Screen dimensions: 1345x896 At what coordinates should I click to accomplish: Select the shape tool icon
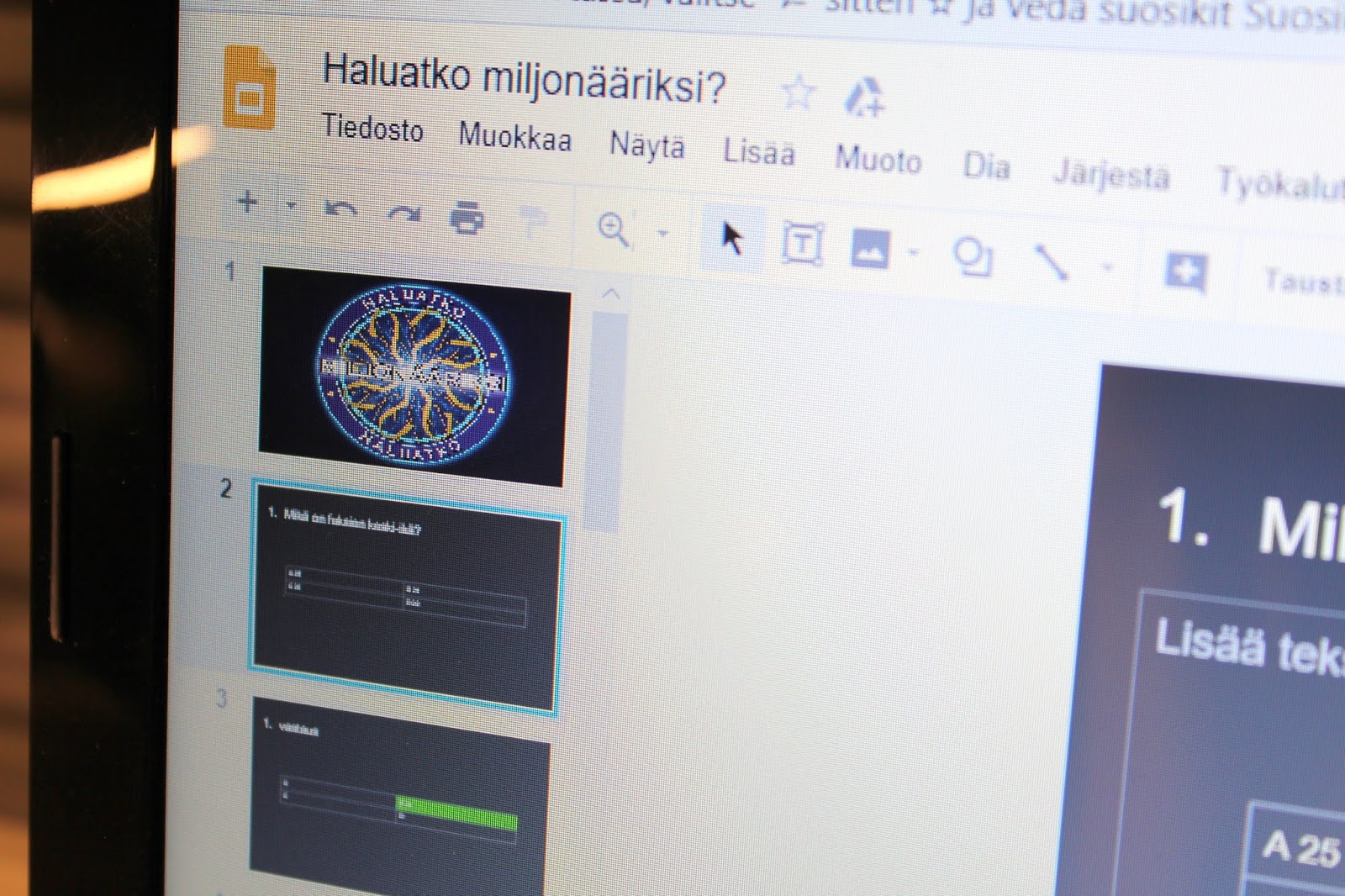973,257
